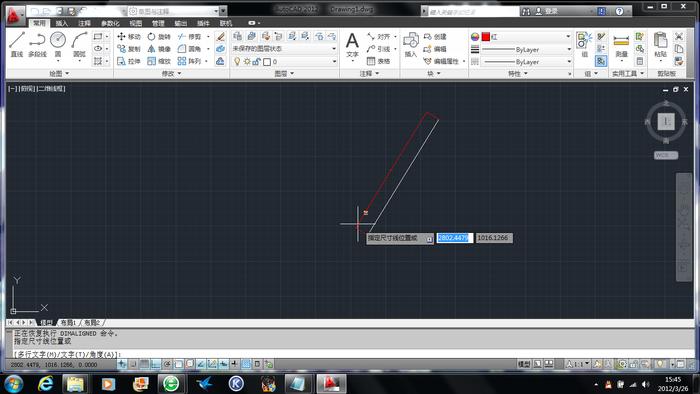
Task: Click the Sign In (登录) button
Action: [547, 11]
